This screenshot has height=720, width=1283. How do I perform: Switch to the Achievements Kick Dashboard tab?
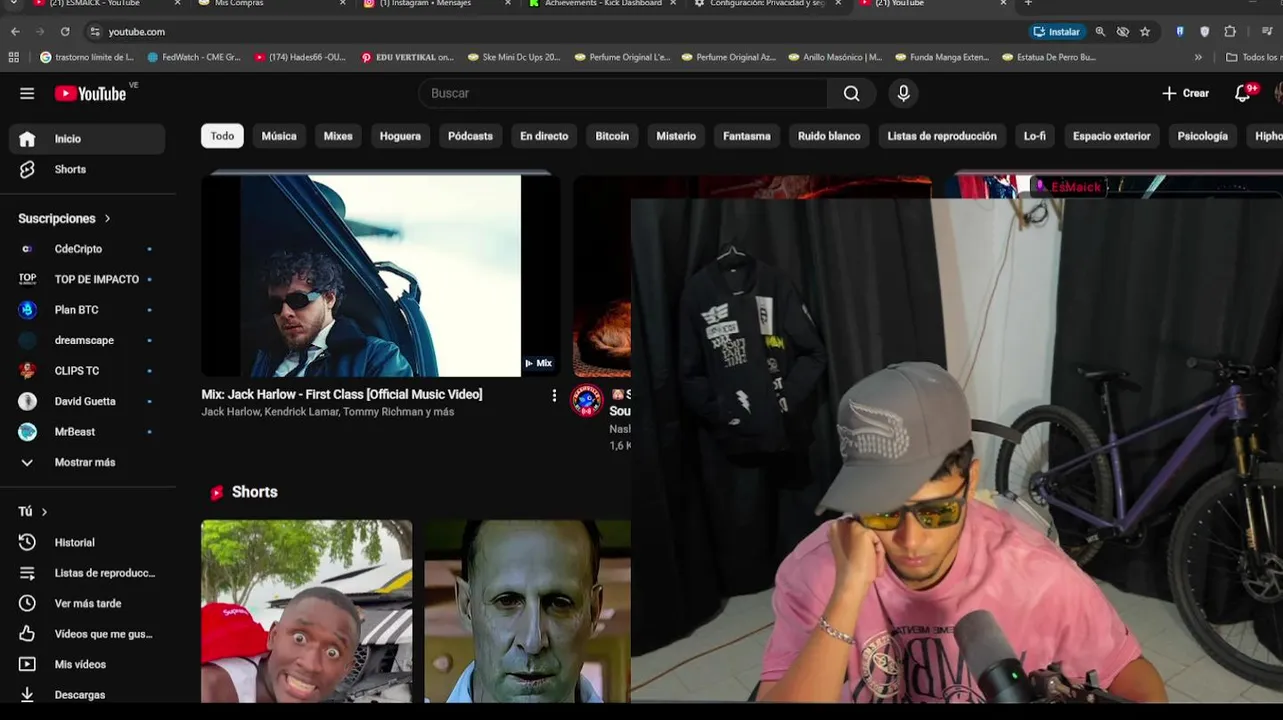601,4
